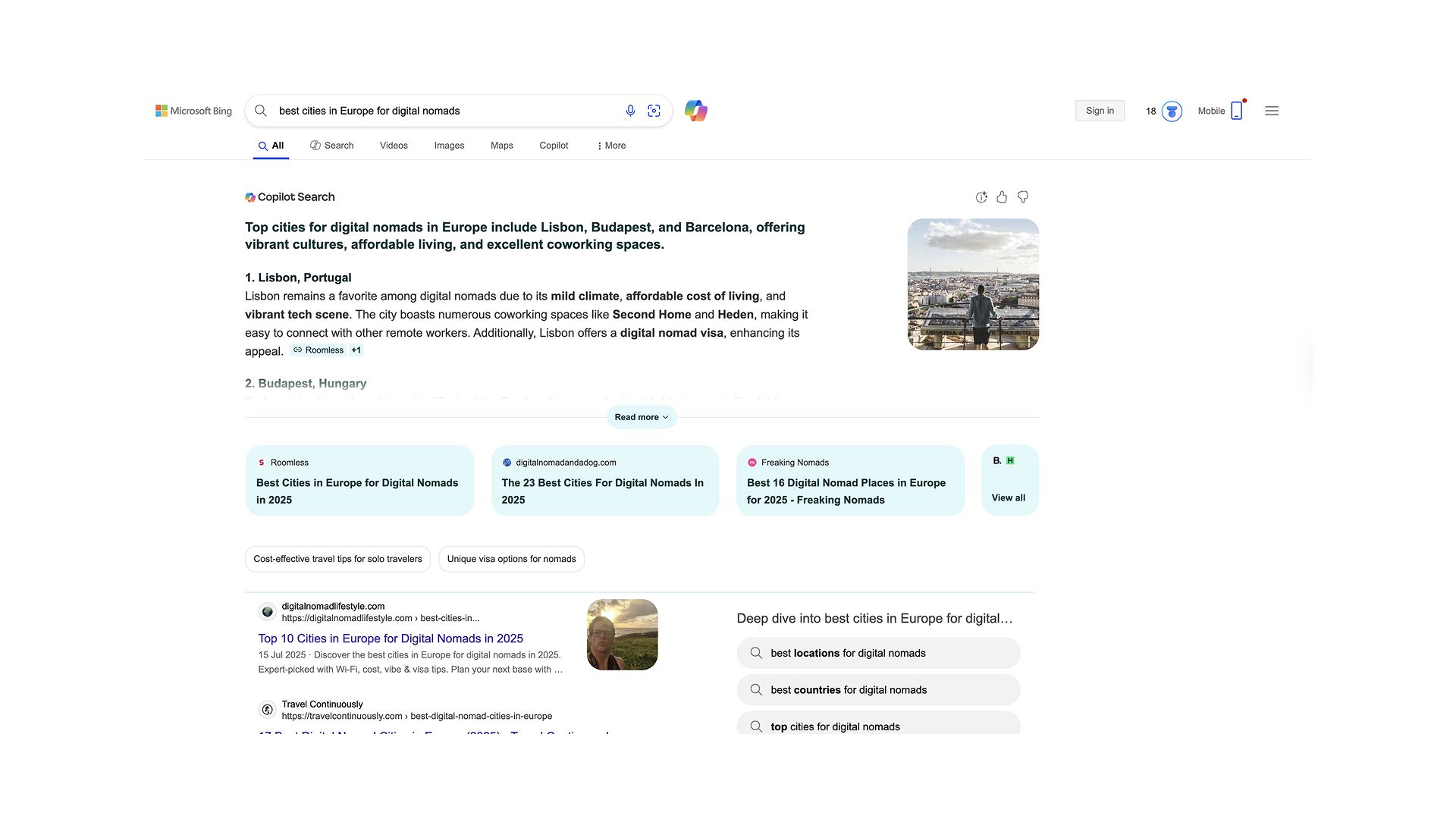Click the Sign in button
Screen dimensions: 1456x819
(x=1100, y=111)
